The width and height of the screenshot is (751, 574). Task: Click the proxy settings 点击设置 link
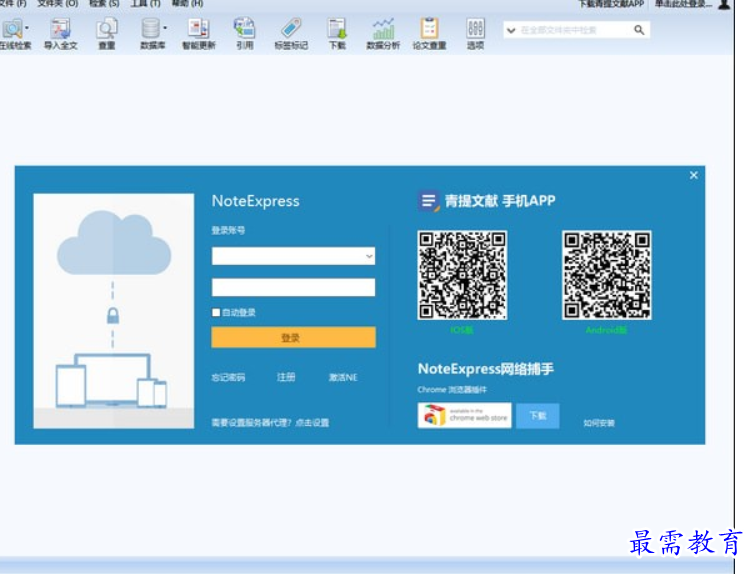pyautogui.click(x=312, y=423)
